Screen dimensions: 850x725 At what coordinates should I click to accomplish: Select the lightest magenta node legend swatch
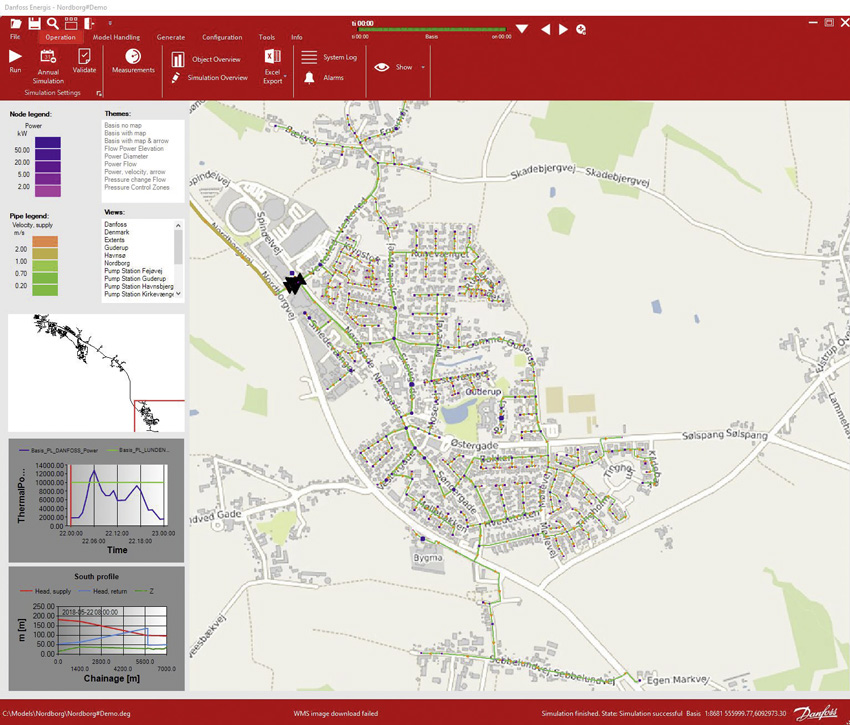pos(48,191)
